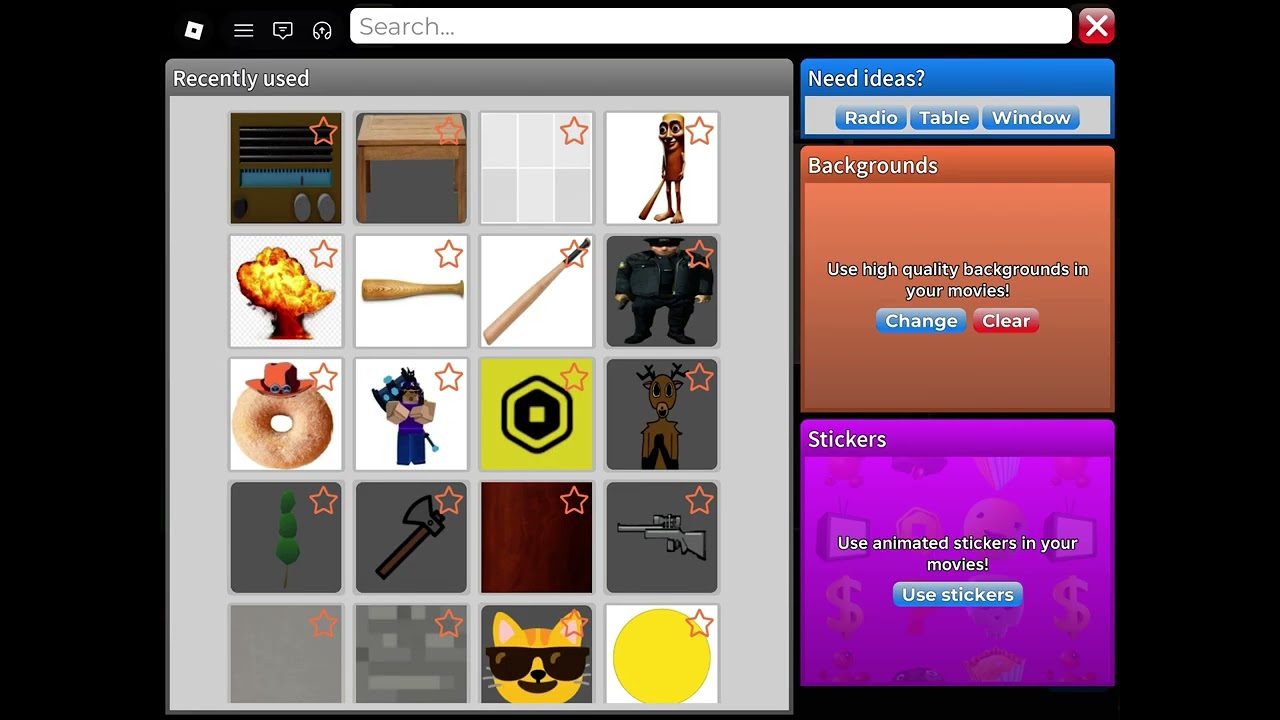Open the hamburger list menu
The height and width of the screenshot is (720, 1280).
243,30
